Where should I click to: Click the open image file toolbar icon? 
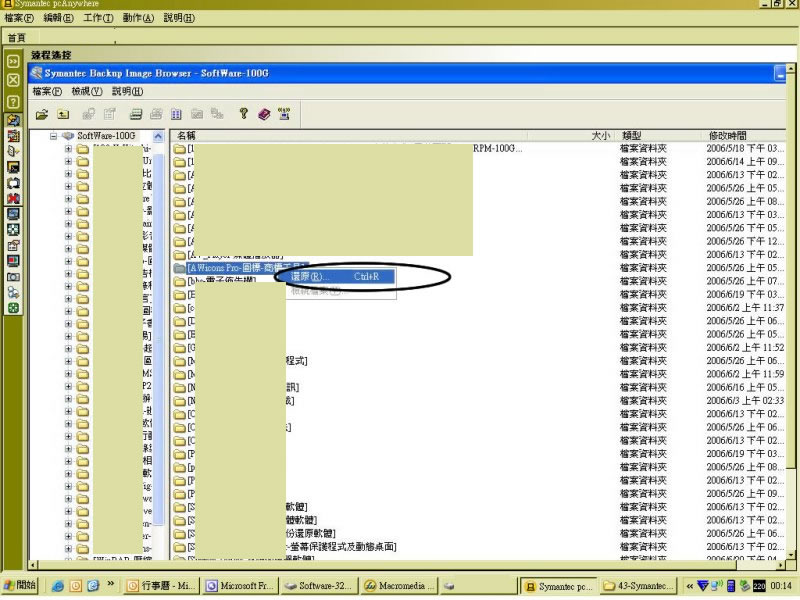[x=42, y=114]
